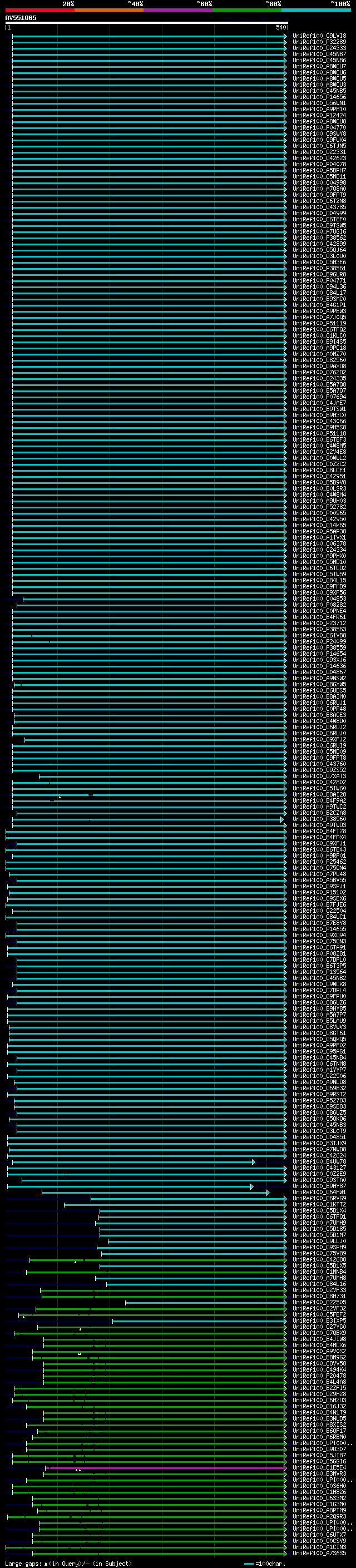Screen dimensions: 356x1568
Task: Click the UniRef100_C1MNB4 hit label
Action: (x=319, y=1272)
